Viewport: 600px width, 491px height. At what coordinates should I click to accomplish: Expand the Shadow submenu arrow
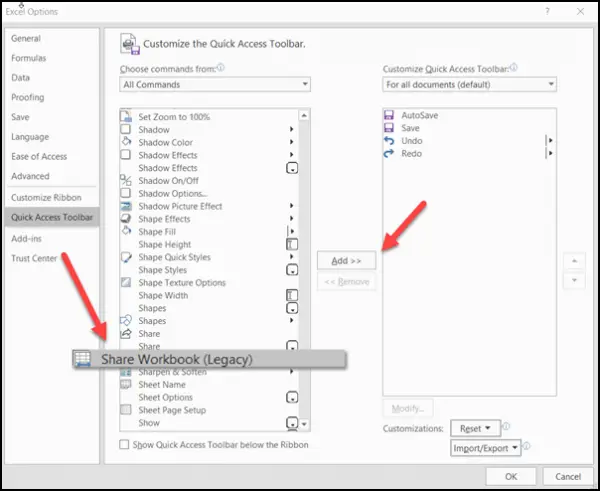292,129
